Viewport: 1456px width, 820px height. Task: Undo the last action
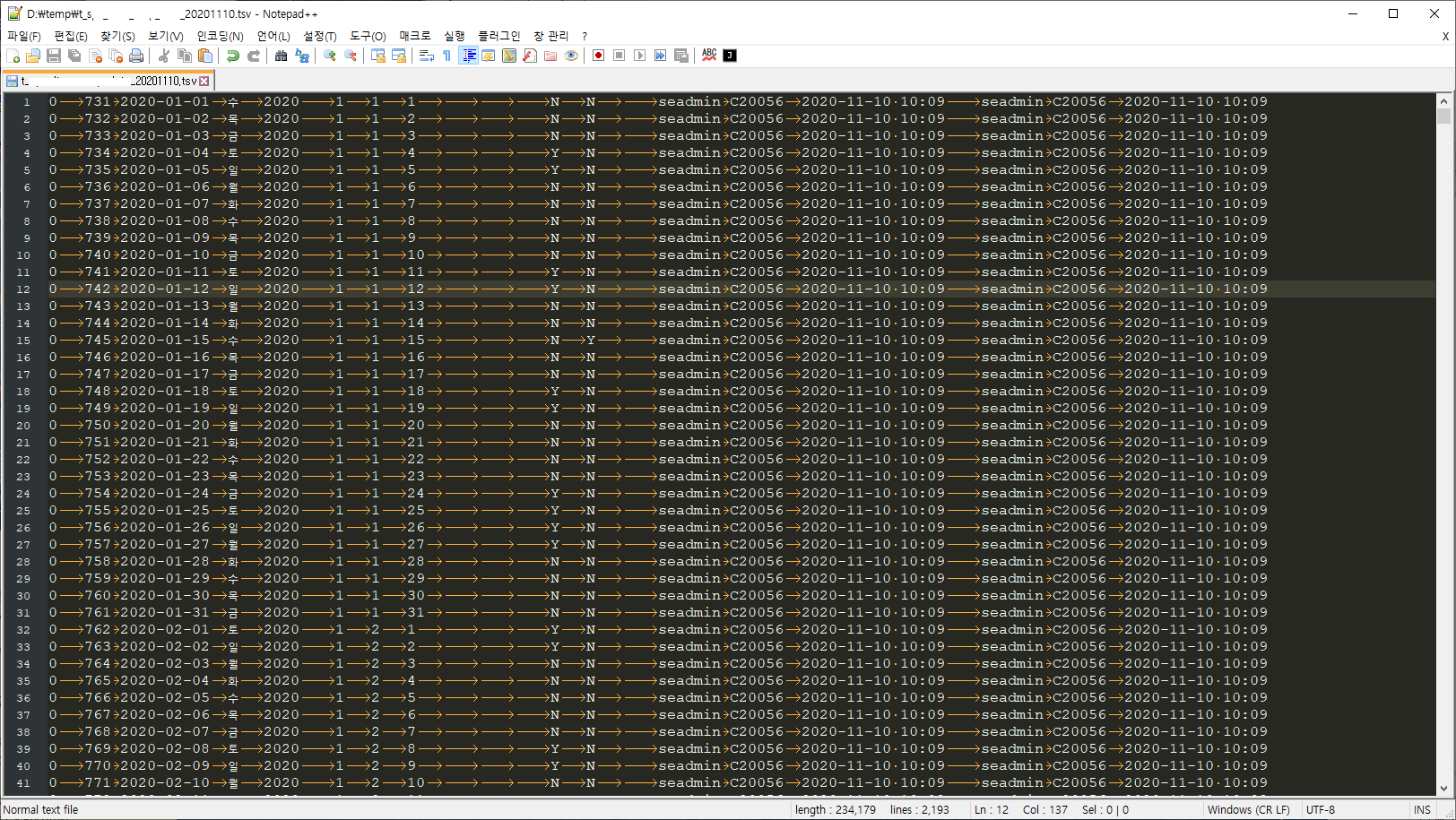click(x=233, y=56)
